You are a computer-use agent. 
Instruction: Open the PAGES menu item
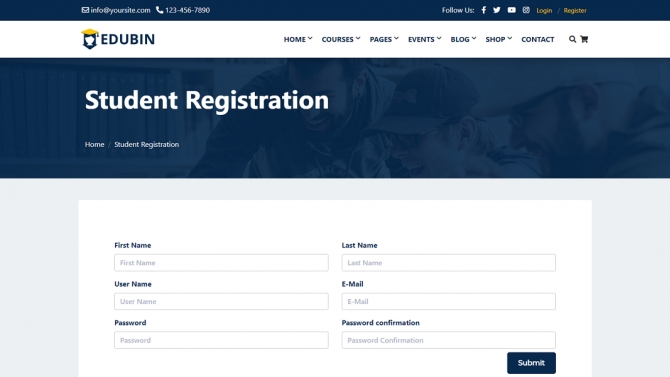pos(381,39)
